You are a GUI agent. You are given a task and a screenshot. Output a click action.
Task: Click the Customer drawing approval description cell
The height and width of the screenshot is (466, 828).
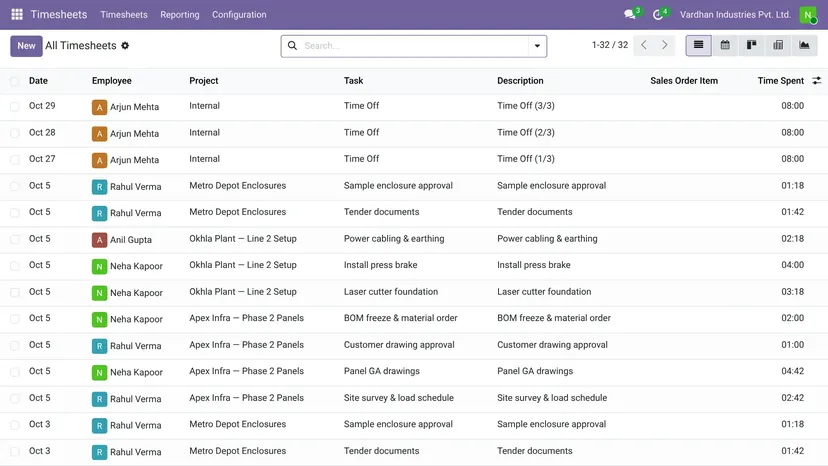click(552, 344)
